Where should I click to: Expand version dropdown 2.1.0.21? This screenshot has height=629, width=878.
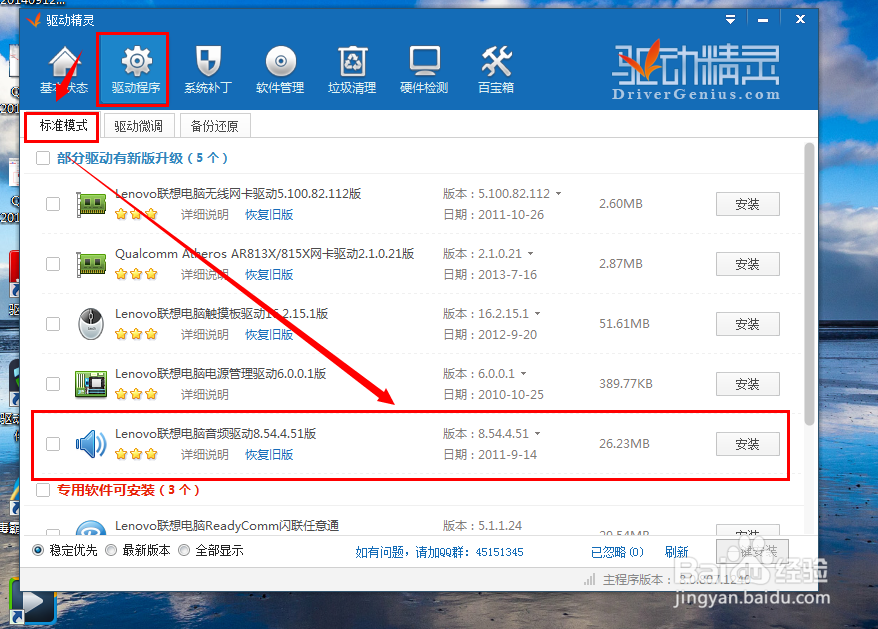530,254
